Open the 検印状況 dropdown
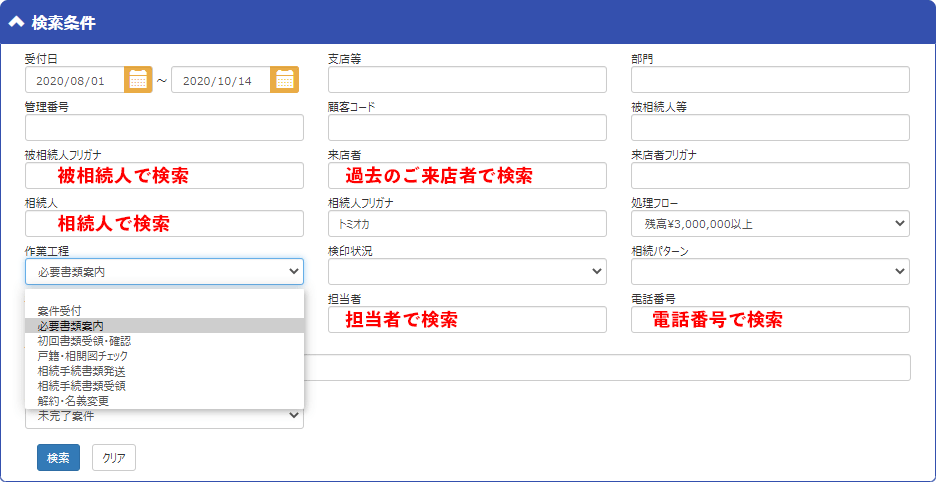The image size is (936, 482). (x=467, y=272)
